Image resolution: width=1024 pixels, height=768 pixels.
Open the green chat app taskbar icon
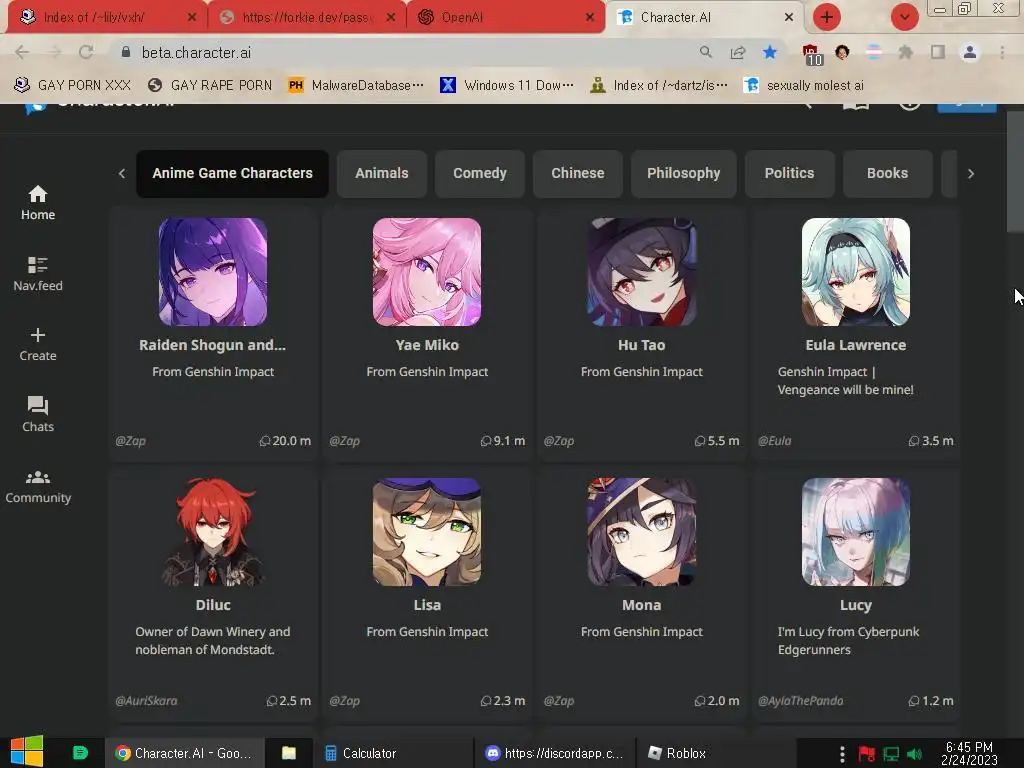pyautogui.click(x=80, y=753)
